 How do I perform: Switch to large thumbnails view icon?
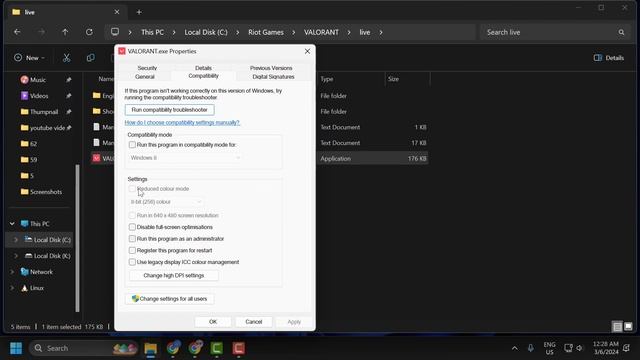point(628,327)
